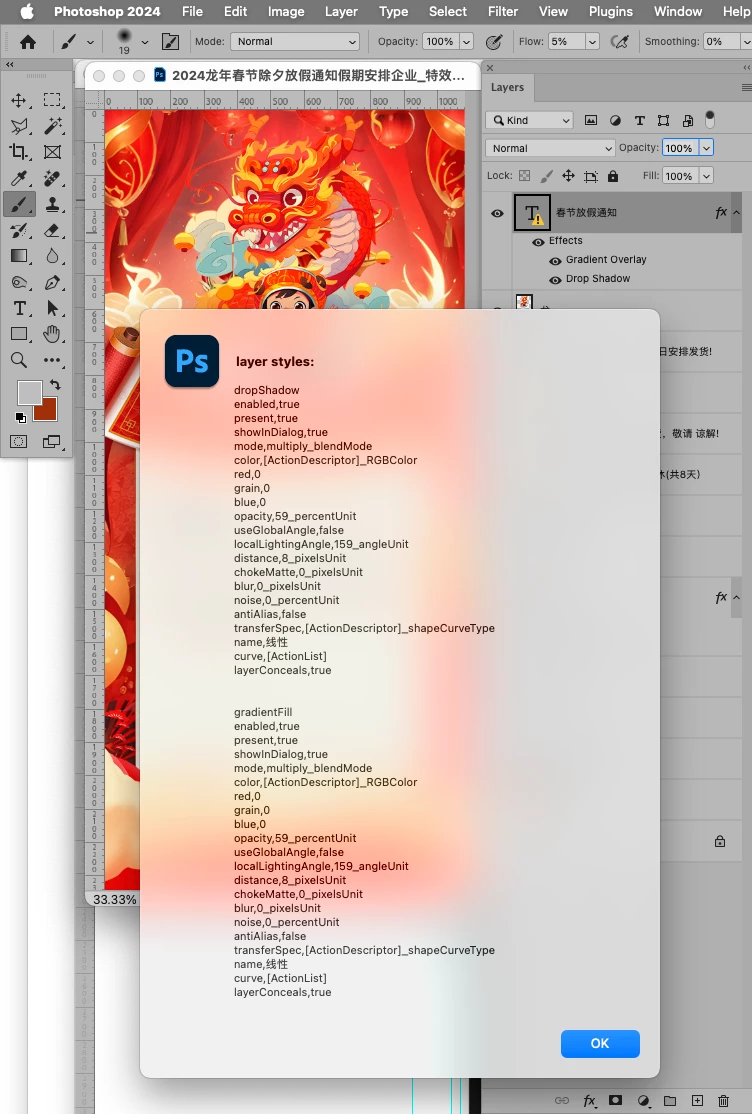
Task: Open the Kind filter dropdown
Action: coord(530,120)
